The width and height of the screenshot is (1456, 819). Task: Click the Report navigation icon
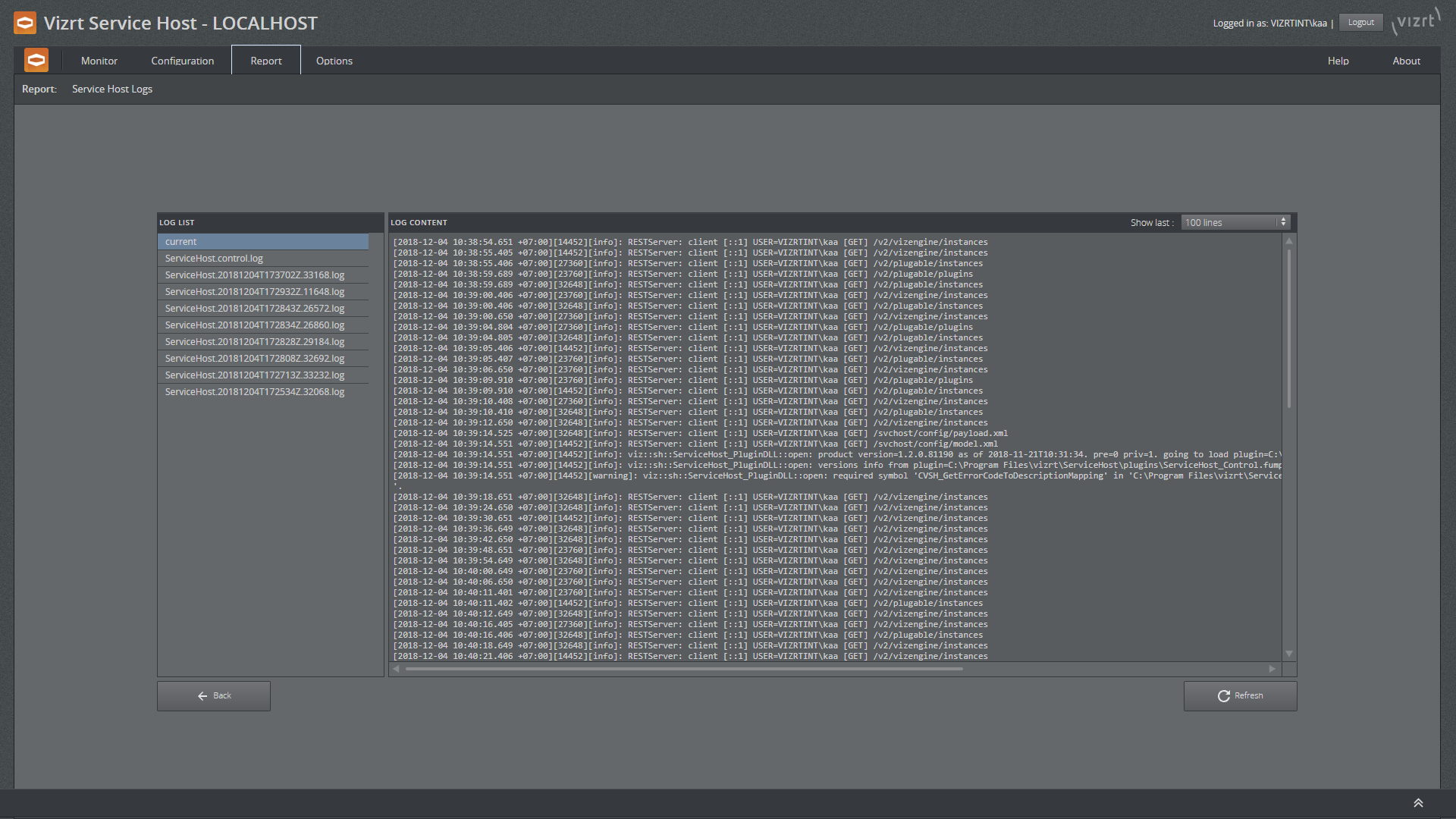point(266,60)
